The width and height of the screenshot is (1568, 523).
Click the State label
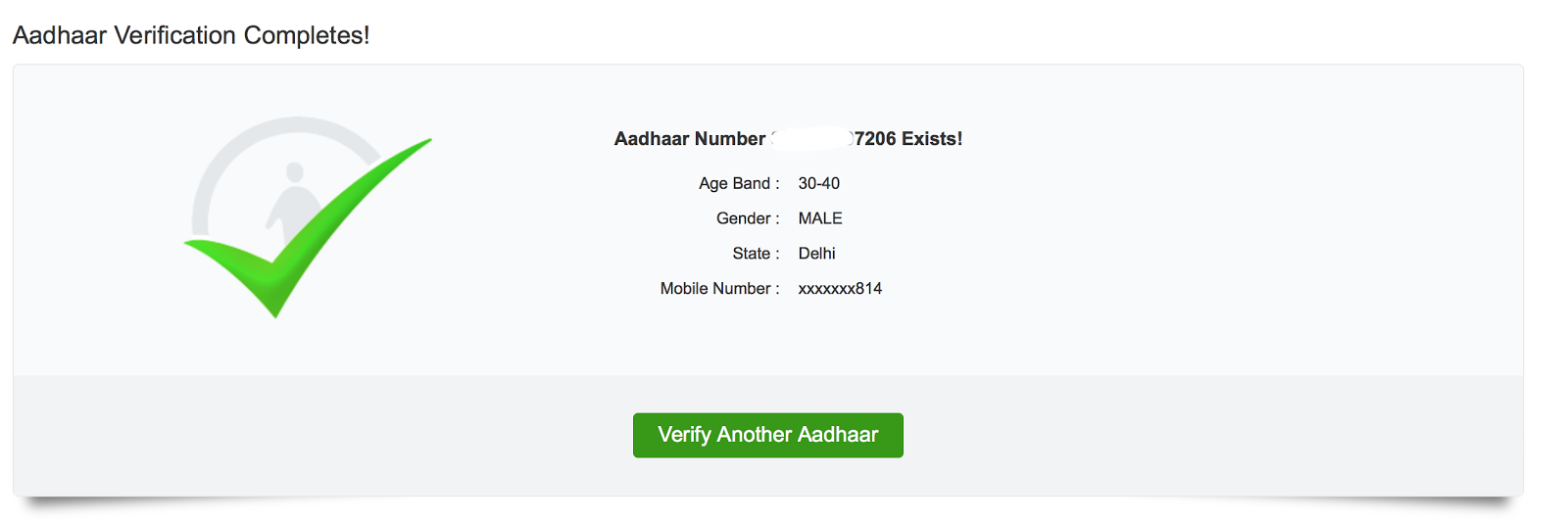755,254
